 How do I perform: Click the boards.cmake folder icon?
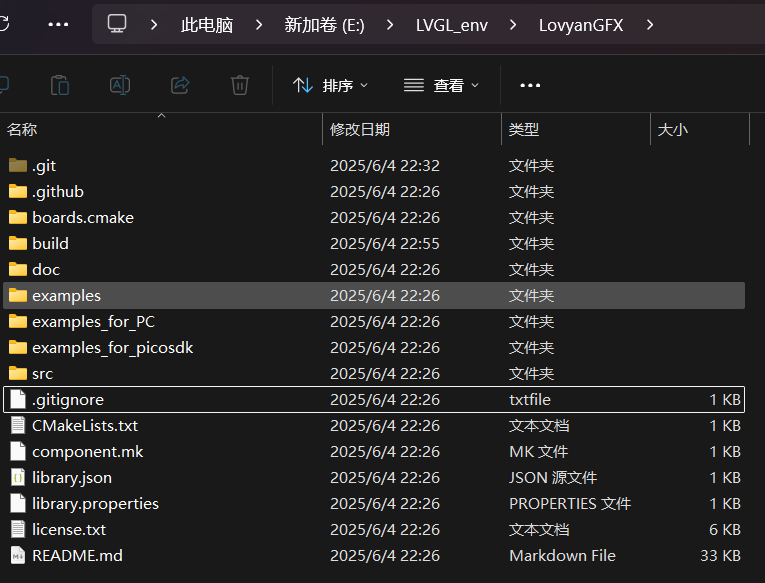point(18,217)
